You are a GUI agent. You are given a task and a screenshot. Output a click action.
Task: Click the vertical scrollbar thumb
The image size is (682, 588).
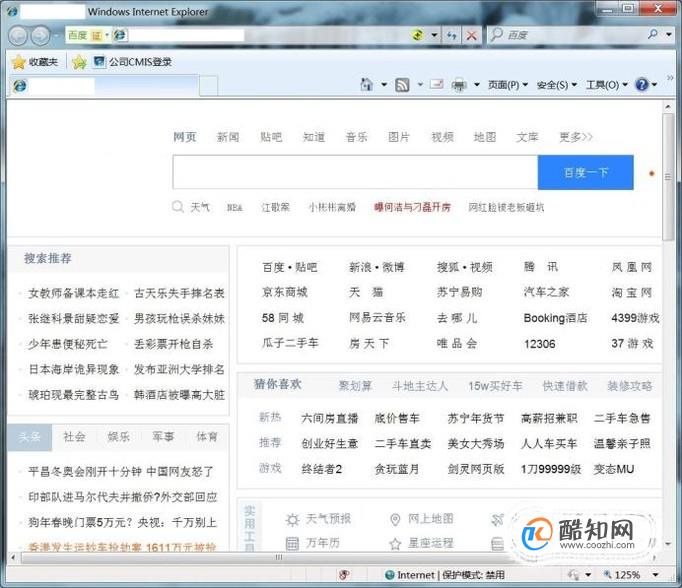(x=668, y=176)
